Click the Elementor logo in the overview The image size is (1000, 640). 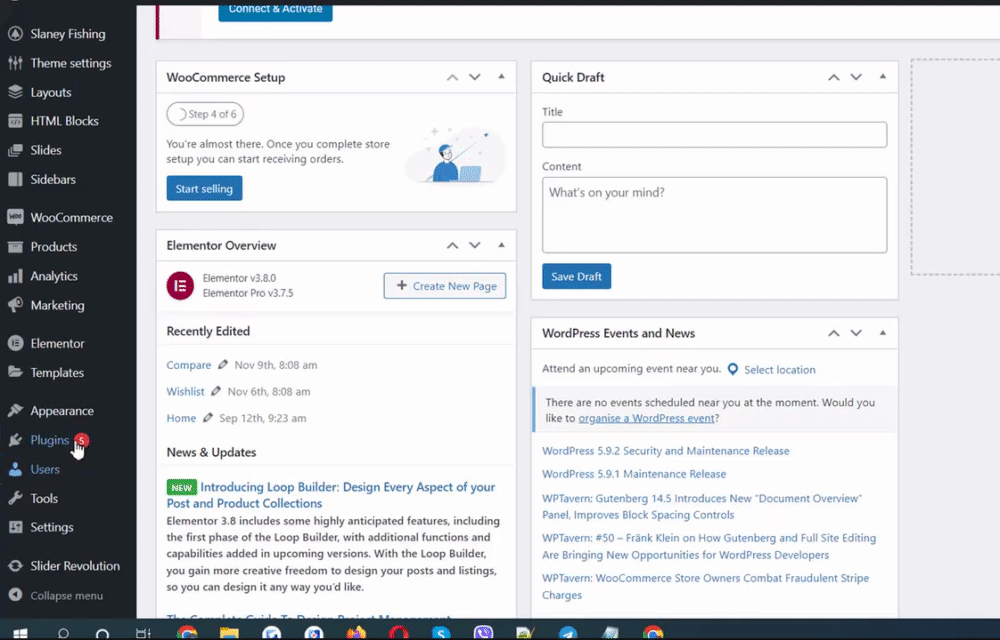180,286
